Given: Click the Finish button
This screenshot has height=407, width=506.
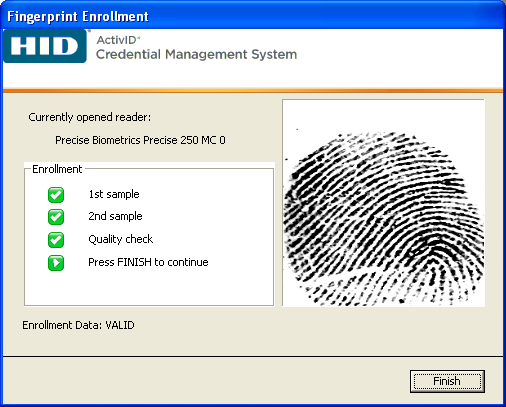Looking at the screenshot, I should (x=447, y=381).
